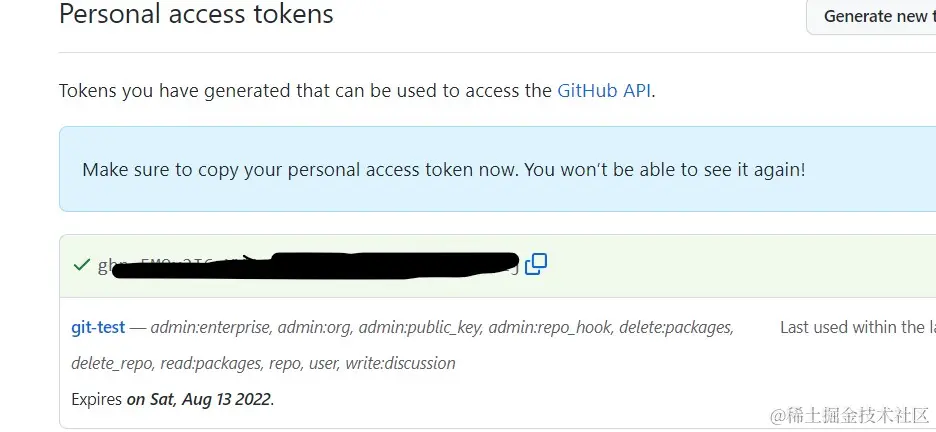Click the write:discussion scope text
Screen dimensions: 936x432
[400, 363]
